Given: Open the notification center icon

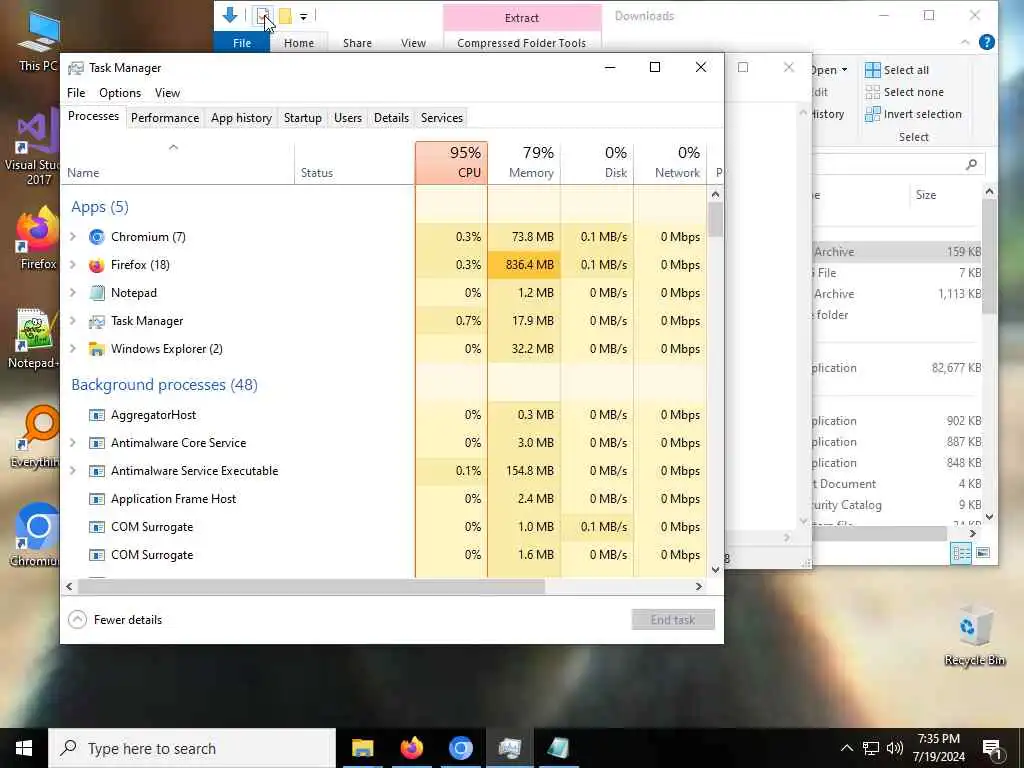Looking at the screenshot, I should (x=992, y=749).
